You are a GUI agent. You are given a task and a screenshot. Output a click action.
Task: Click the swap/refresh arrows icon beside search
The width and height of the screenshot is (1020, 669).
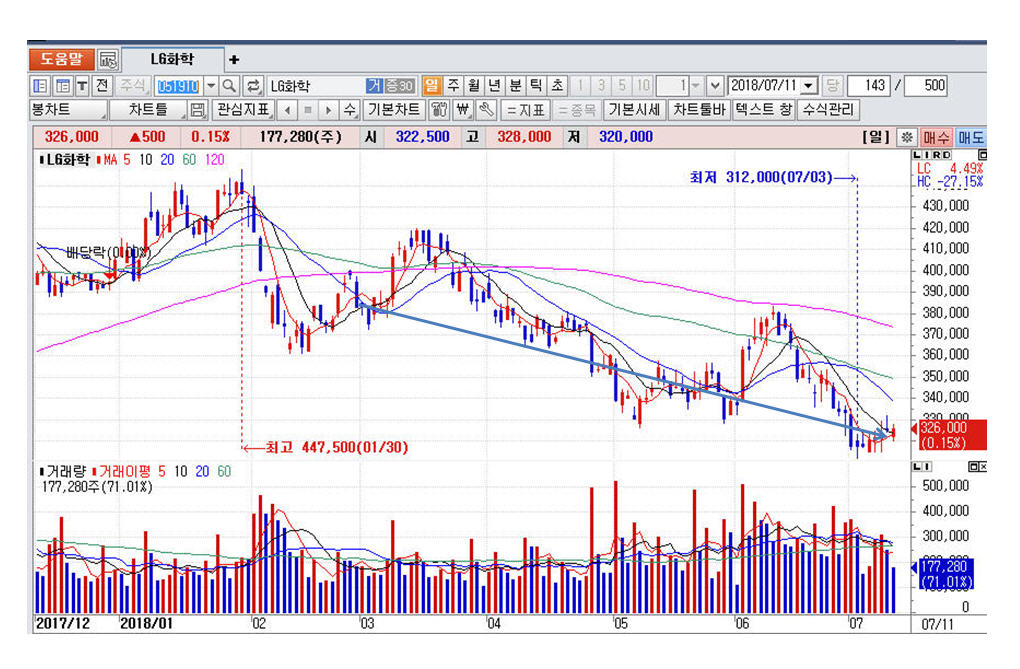(253, 86)
